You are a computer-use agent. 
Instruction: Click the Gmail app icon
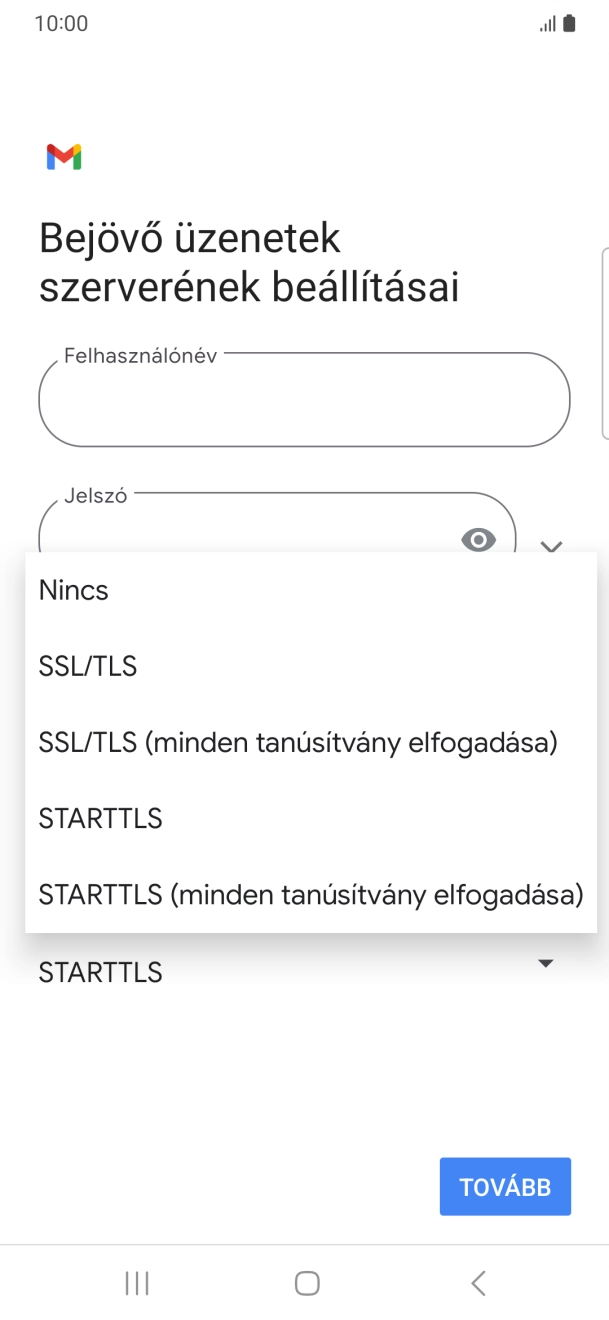[x=64, y=157]
